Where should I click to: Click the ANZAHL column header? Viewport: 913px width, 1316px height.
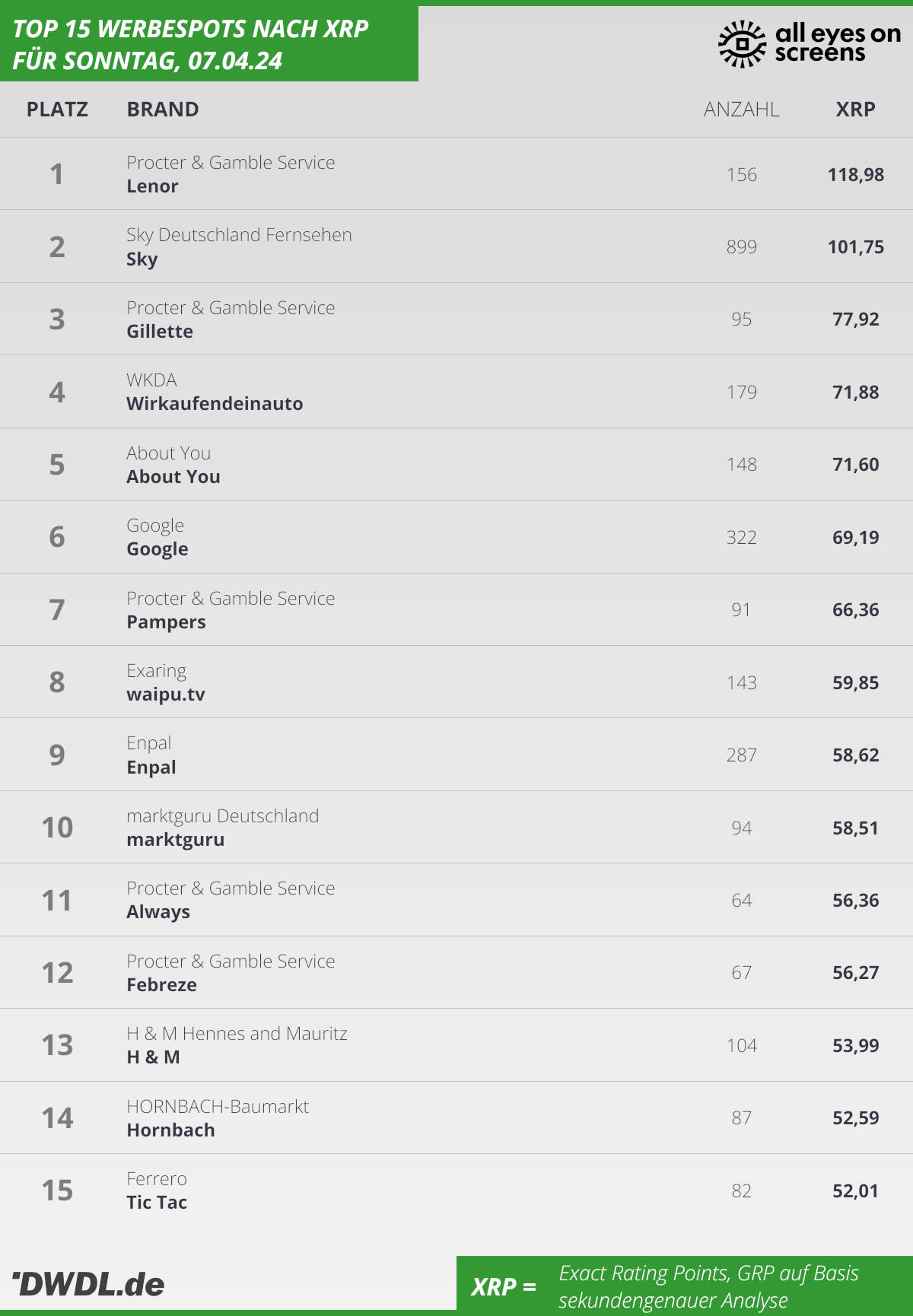click(741, 110)
